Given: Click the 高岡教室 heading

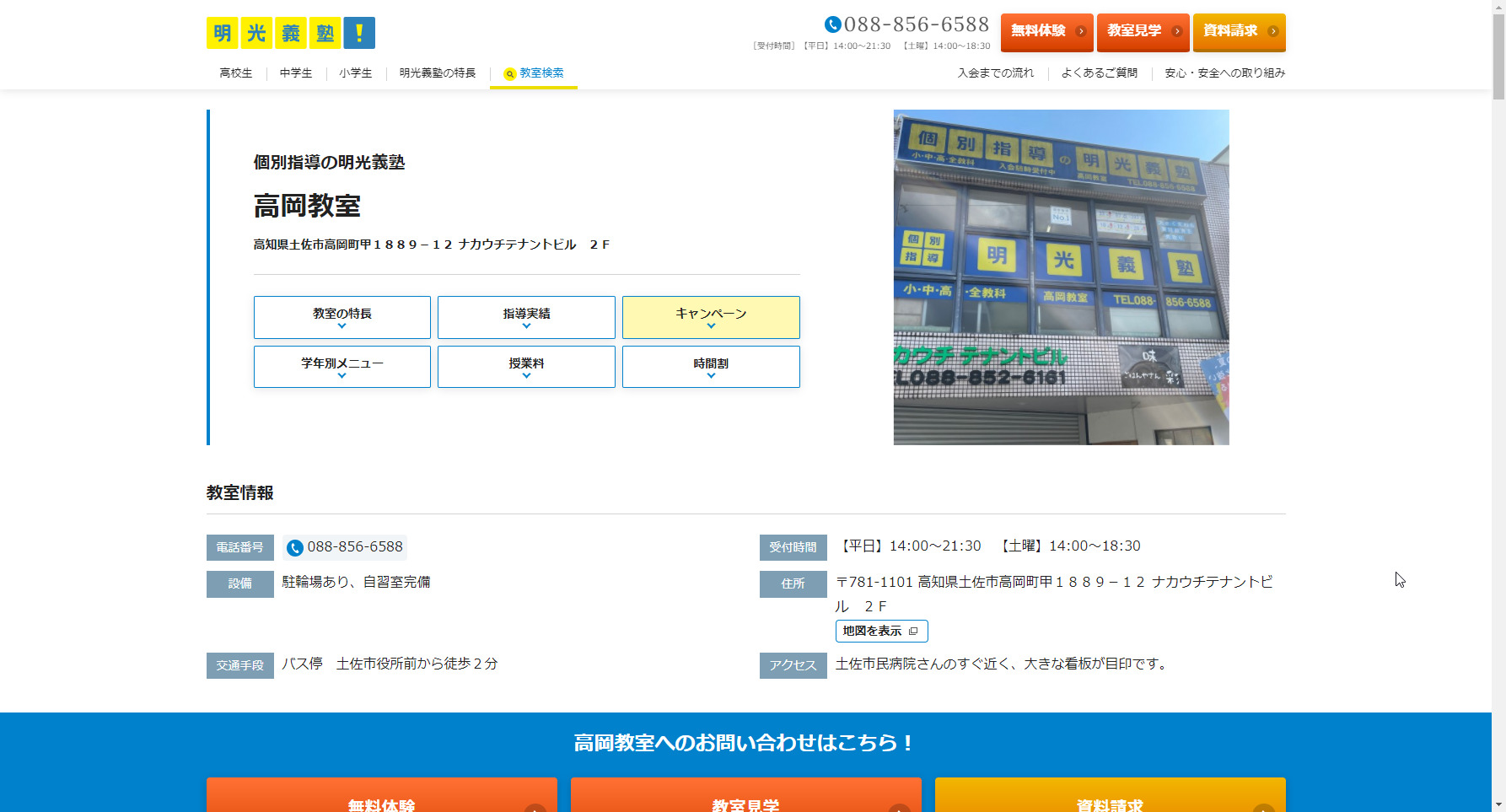Looking at the screenshot, I should click(x=307, y=206).
